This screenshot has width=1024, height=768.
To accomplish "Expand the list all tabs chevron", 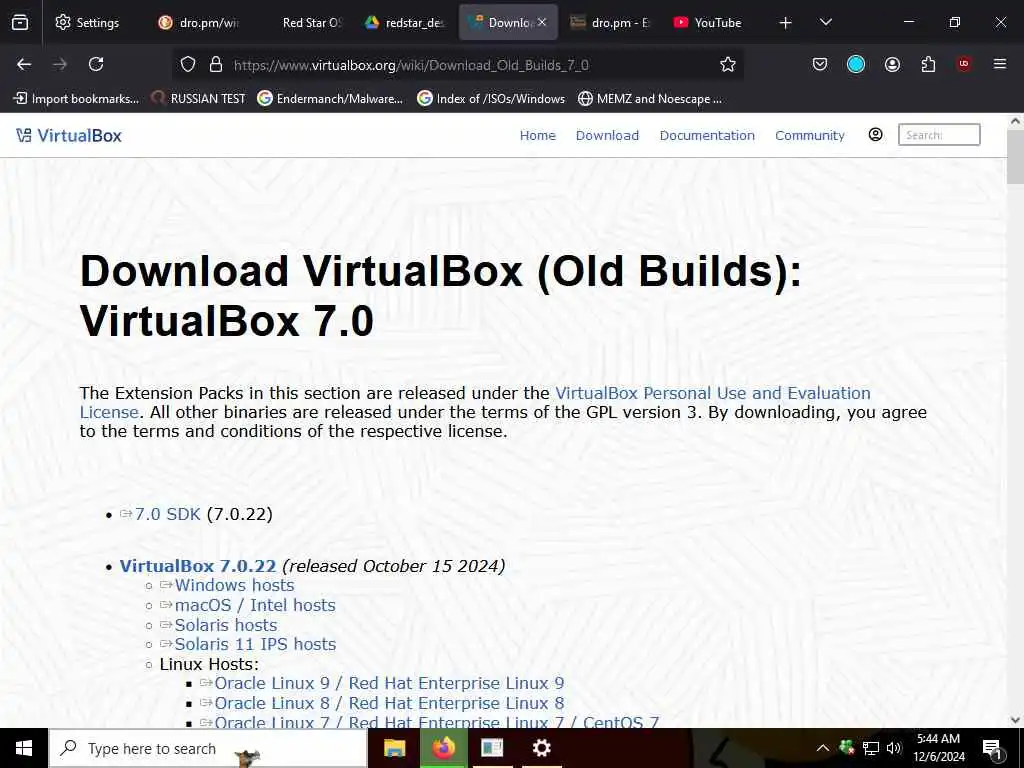I will pyautogui.click(x=825, y=22).
